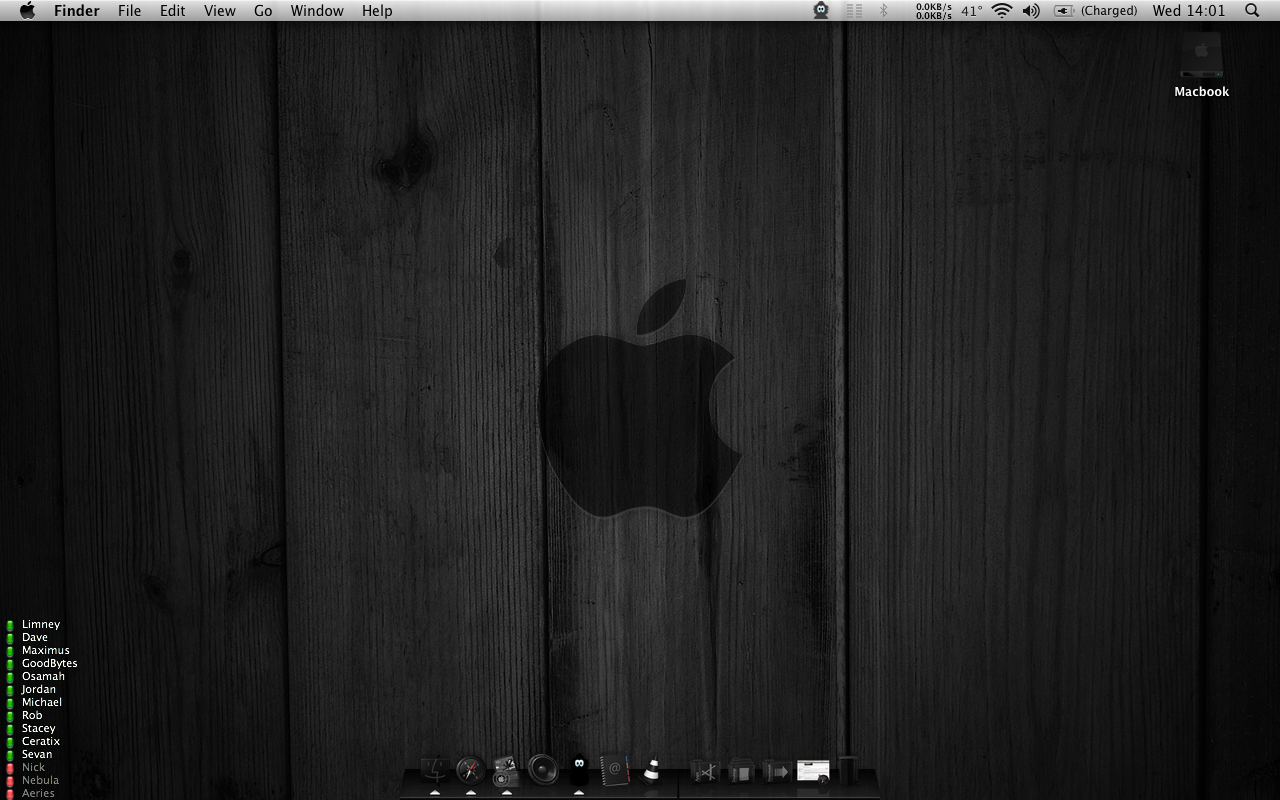The height and width of the screenshot is (800, 1280).
Task: Open the Go menu
Action: (x=263, y=10)
